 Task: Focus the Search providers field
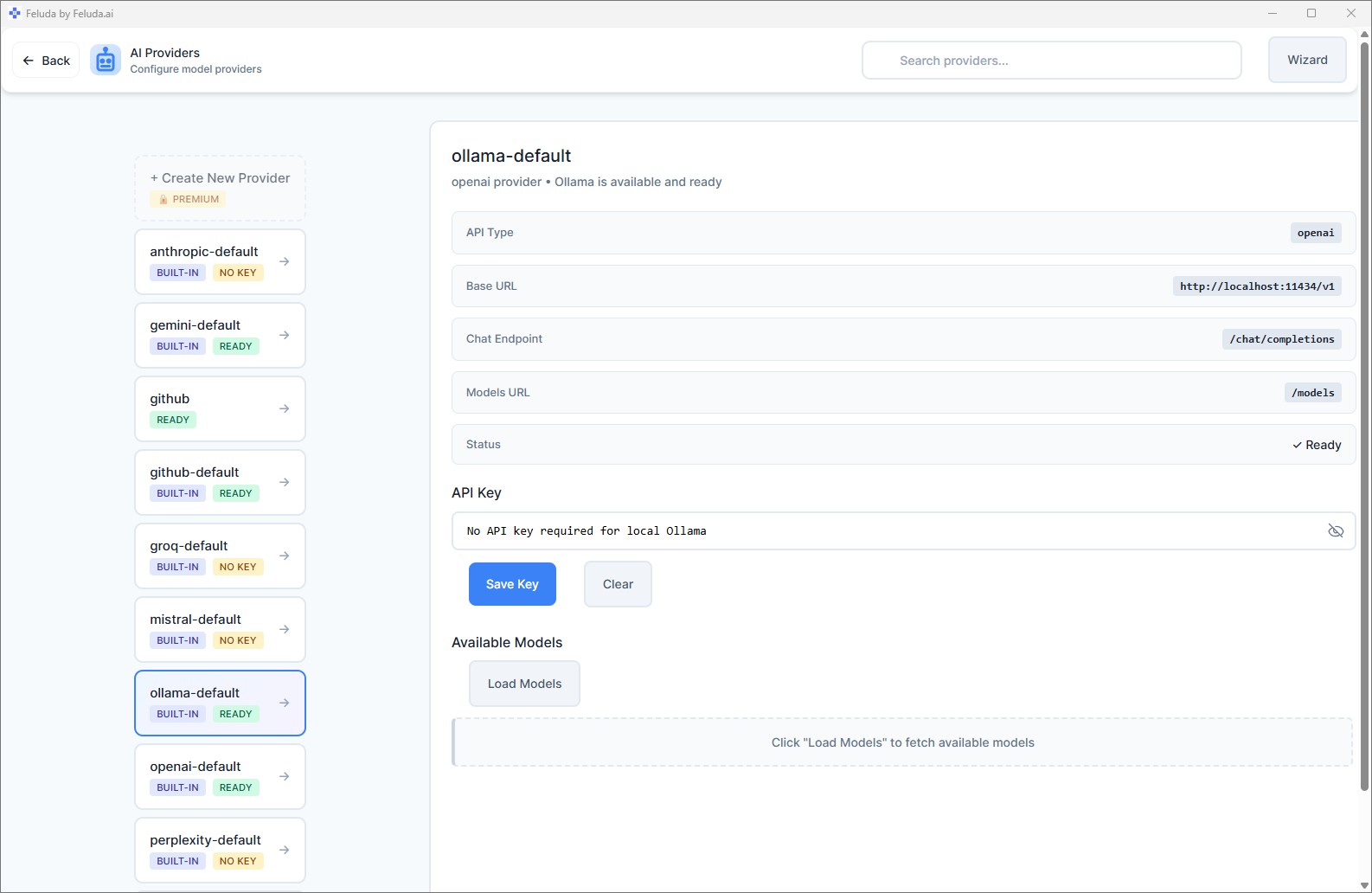coord(1051,61)
